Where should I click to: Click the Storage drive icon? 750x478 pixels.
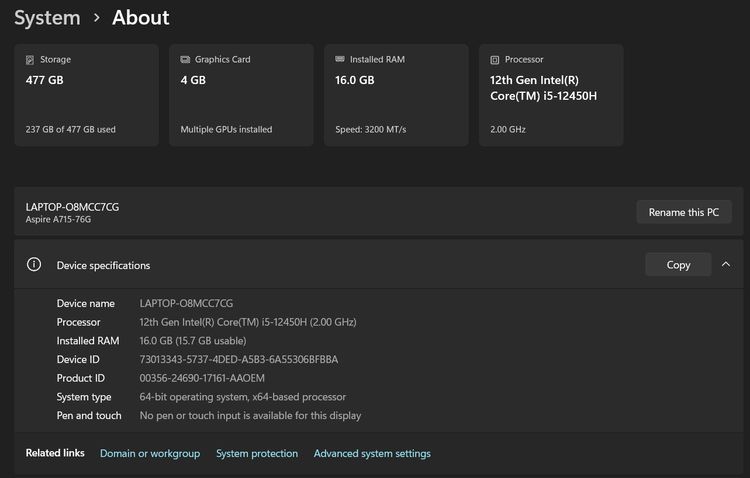(30, 60)
